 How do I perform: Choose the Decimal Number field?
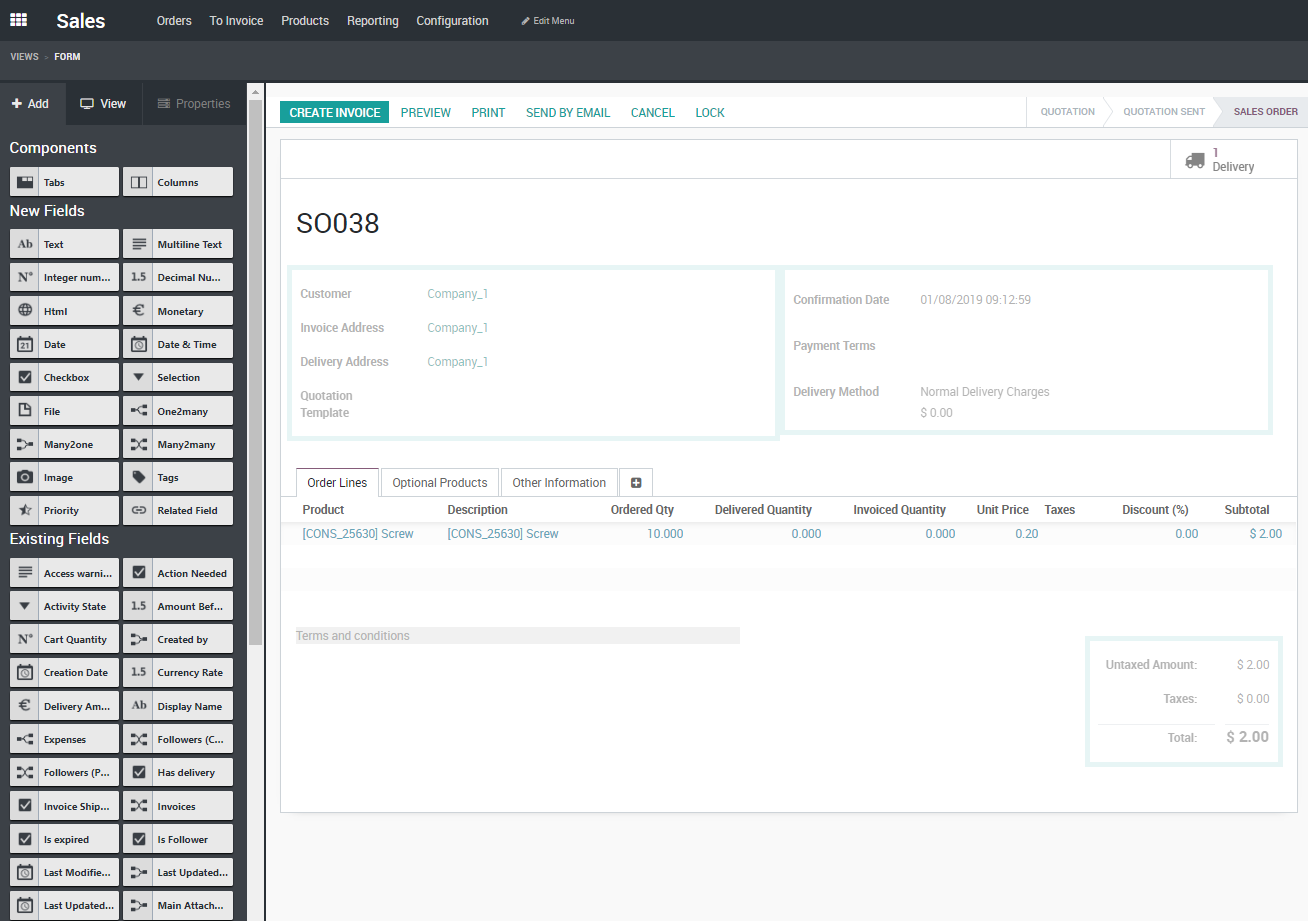point(178,277)
